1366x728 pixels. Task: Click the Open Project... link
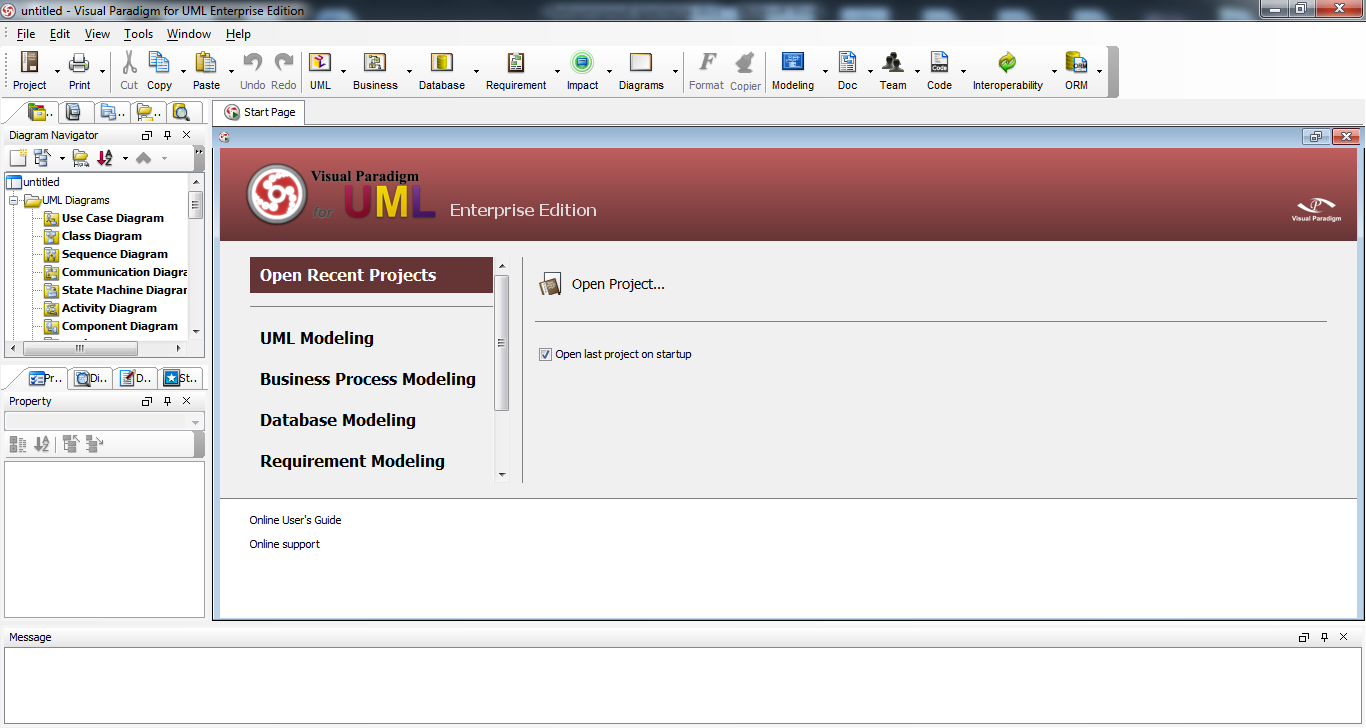pos(618,284)
